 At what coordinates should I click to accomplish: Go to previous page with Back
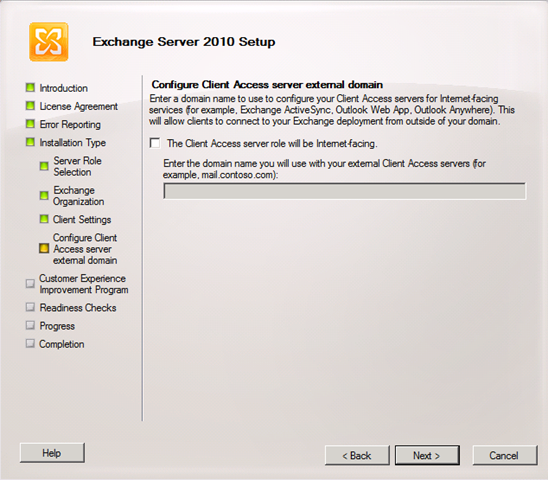click(x=357, y=455)
